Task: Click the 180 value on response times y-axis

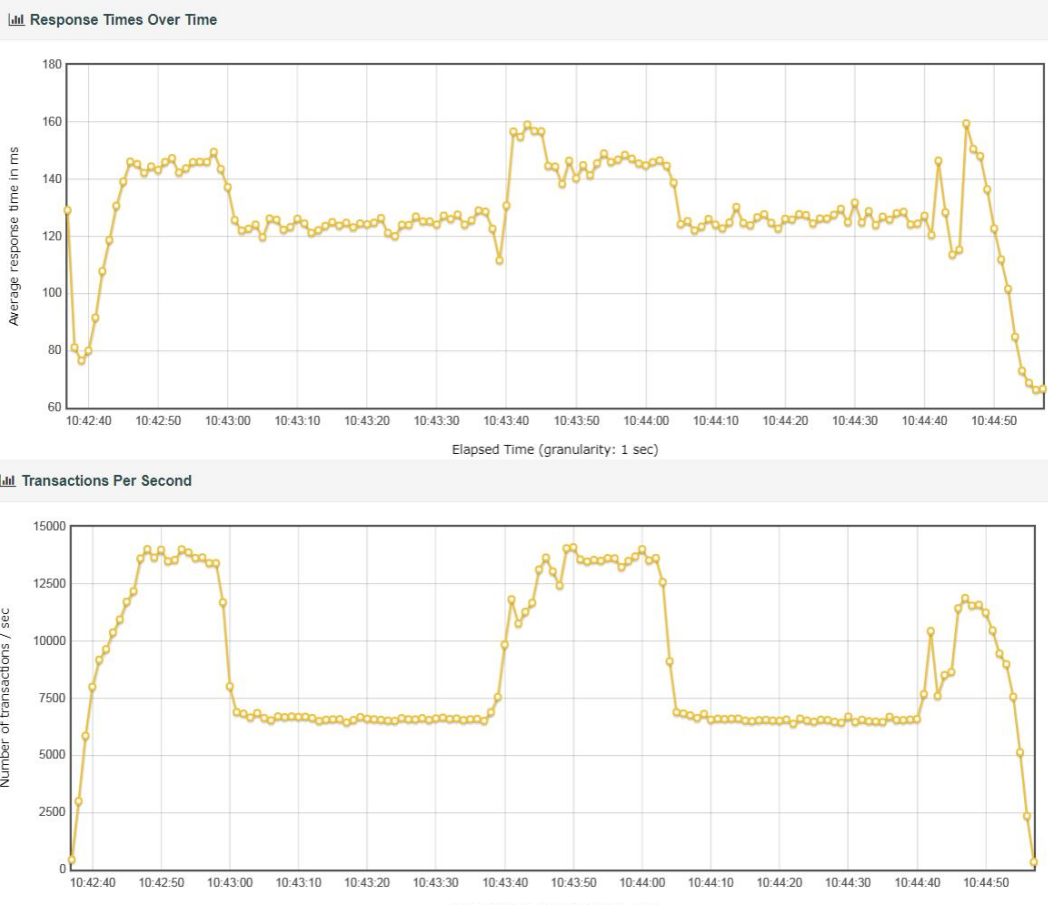Action: point(51,64)
